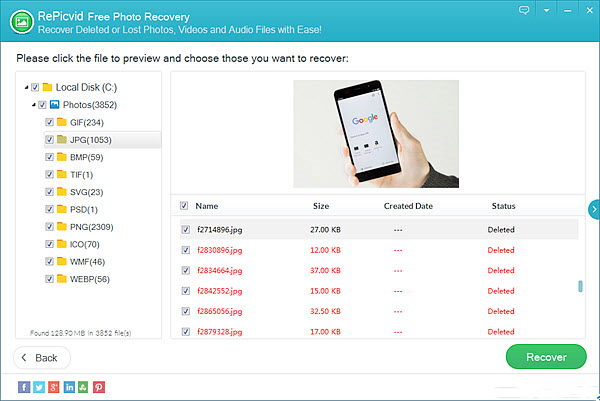Click the ICO folder icon
The width and height of the screenshot is (600, 401).
click(x=62, y=244)
